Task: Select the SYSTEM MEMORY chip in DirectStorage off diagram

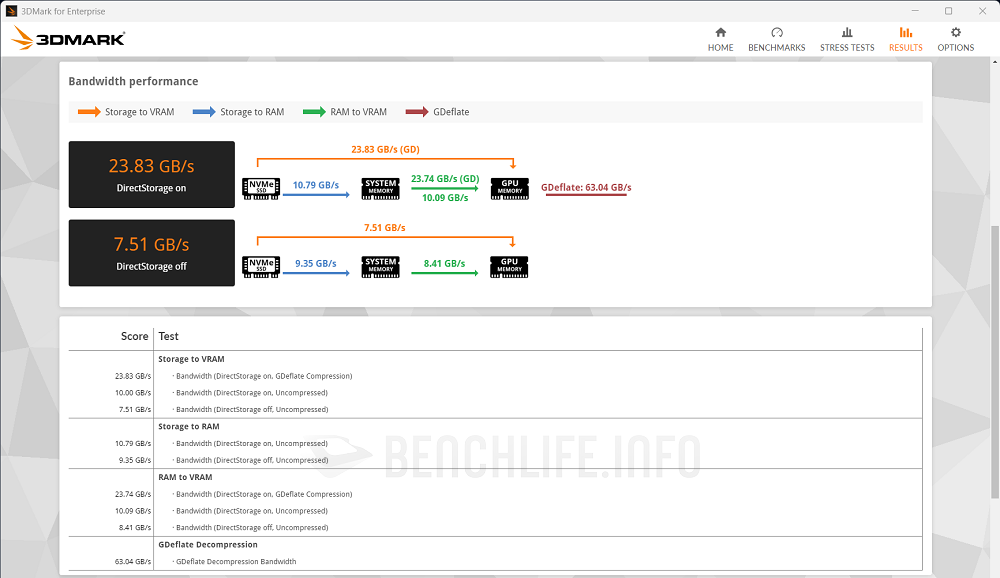Action: (x=380, y=267)
